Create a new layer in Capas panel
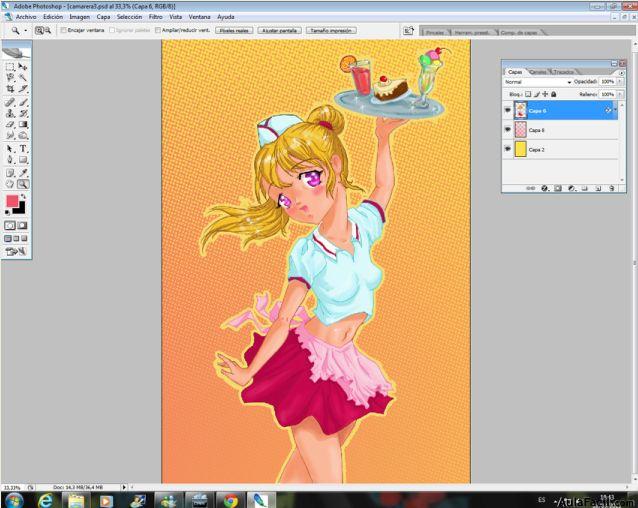 598,188
